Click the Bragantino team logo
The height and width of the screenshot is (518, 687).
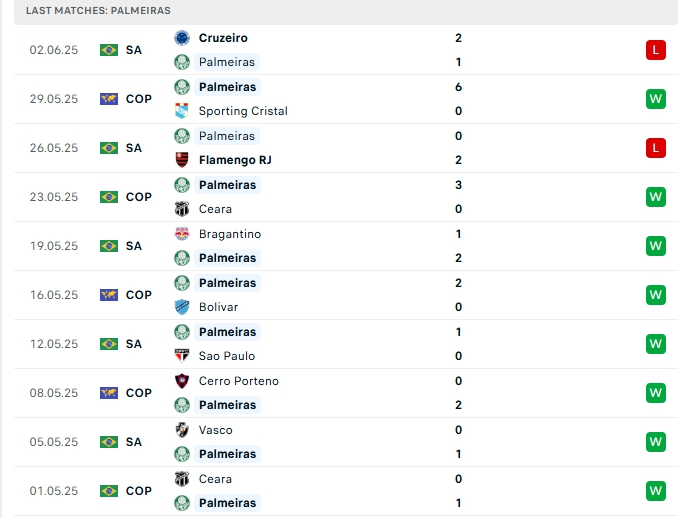182,234
